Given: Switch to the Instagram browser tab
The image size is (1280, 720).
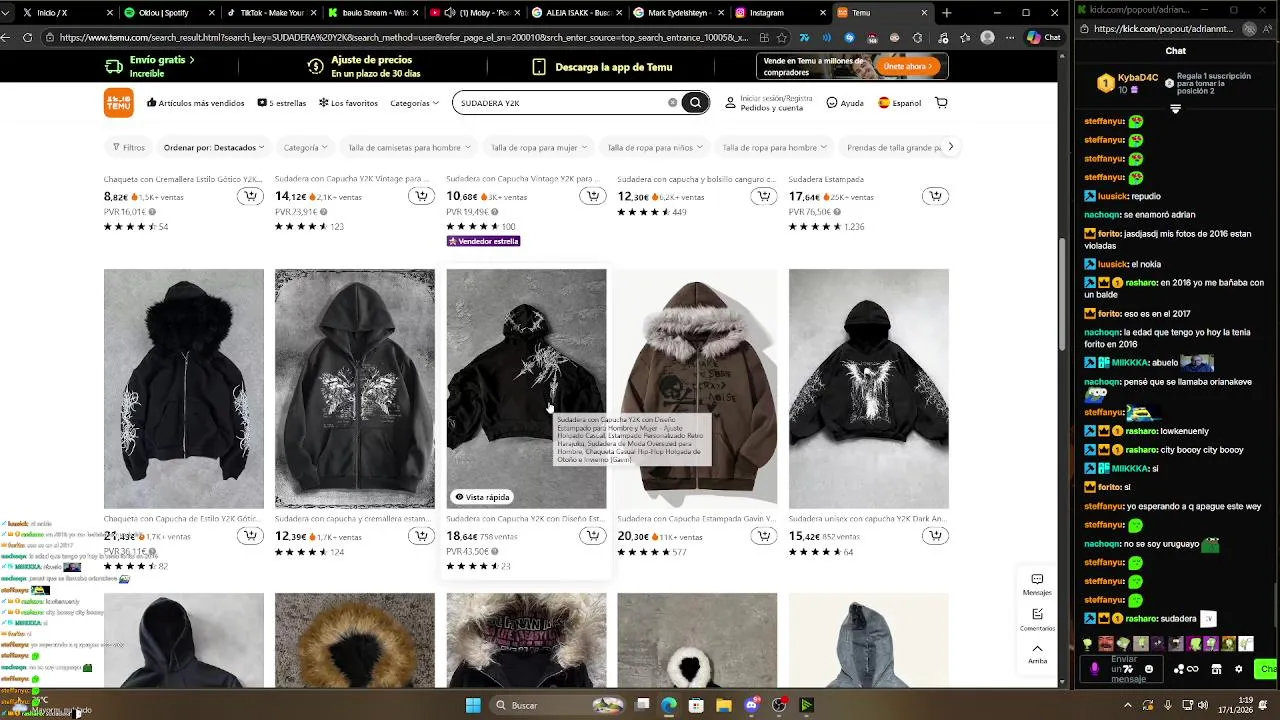Looking at the screenshot, I should tap(778, 13).
